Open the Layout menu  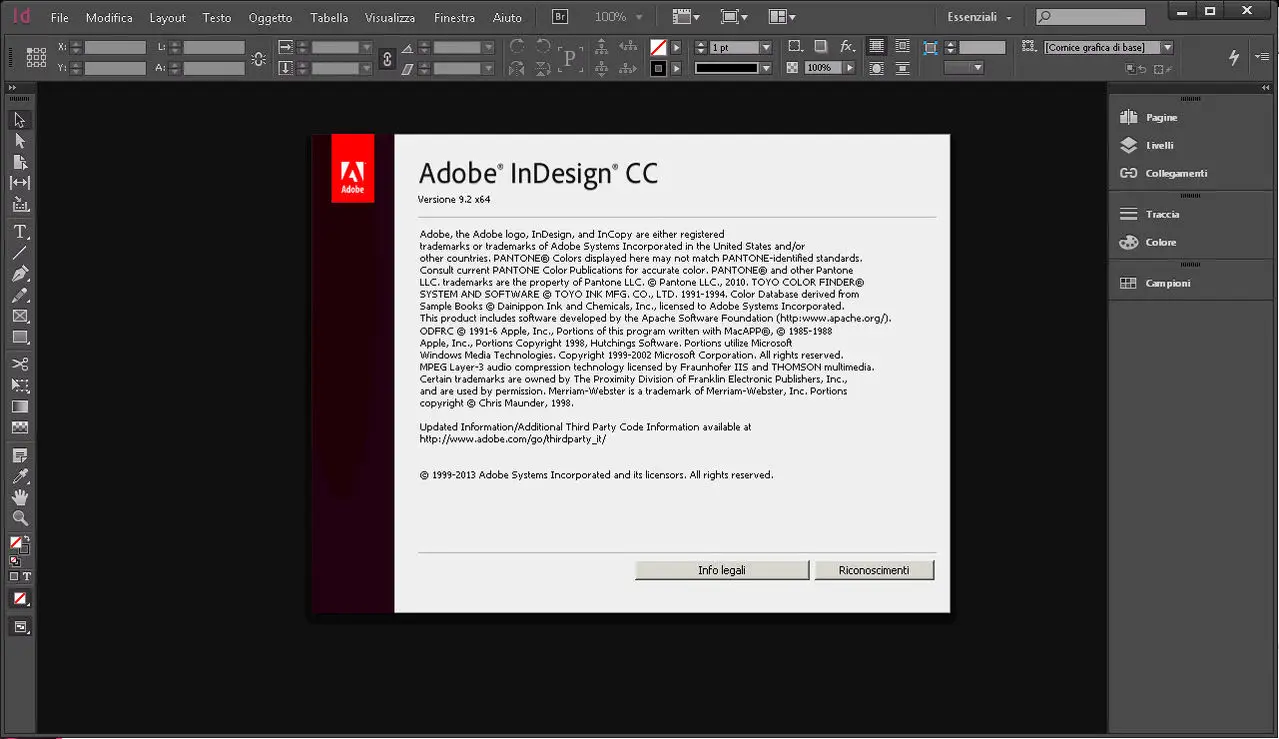pos(168,18)
